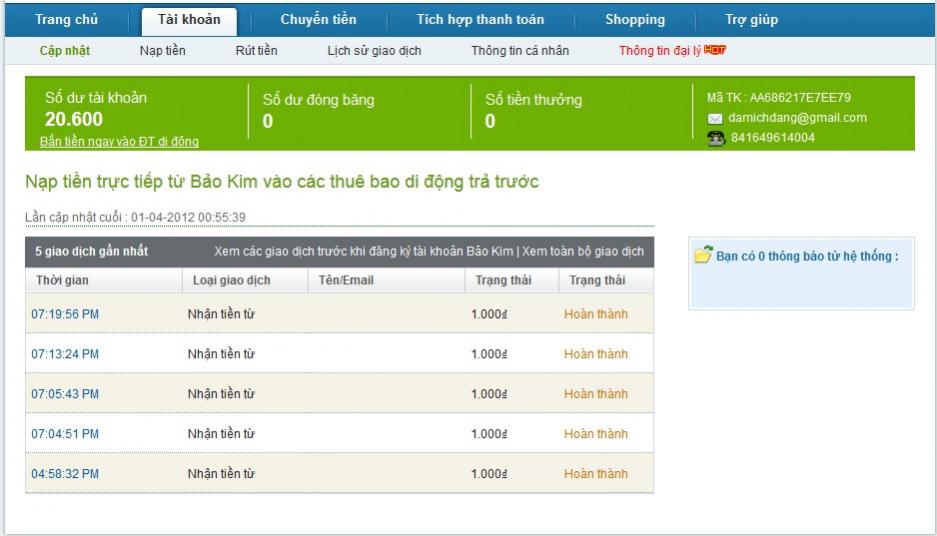
Task: Go to the Chuyển tiền tab
Action: (319, 20)
